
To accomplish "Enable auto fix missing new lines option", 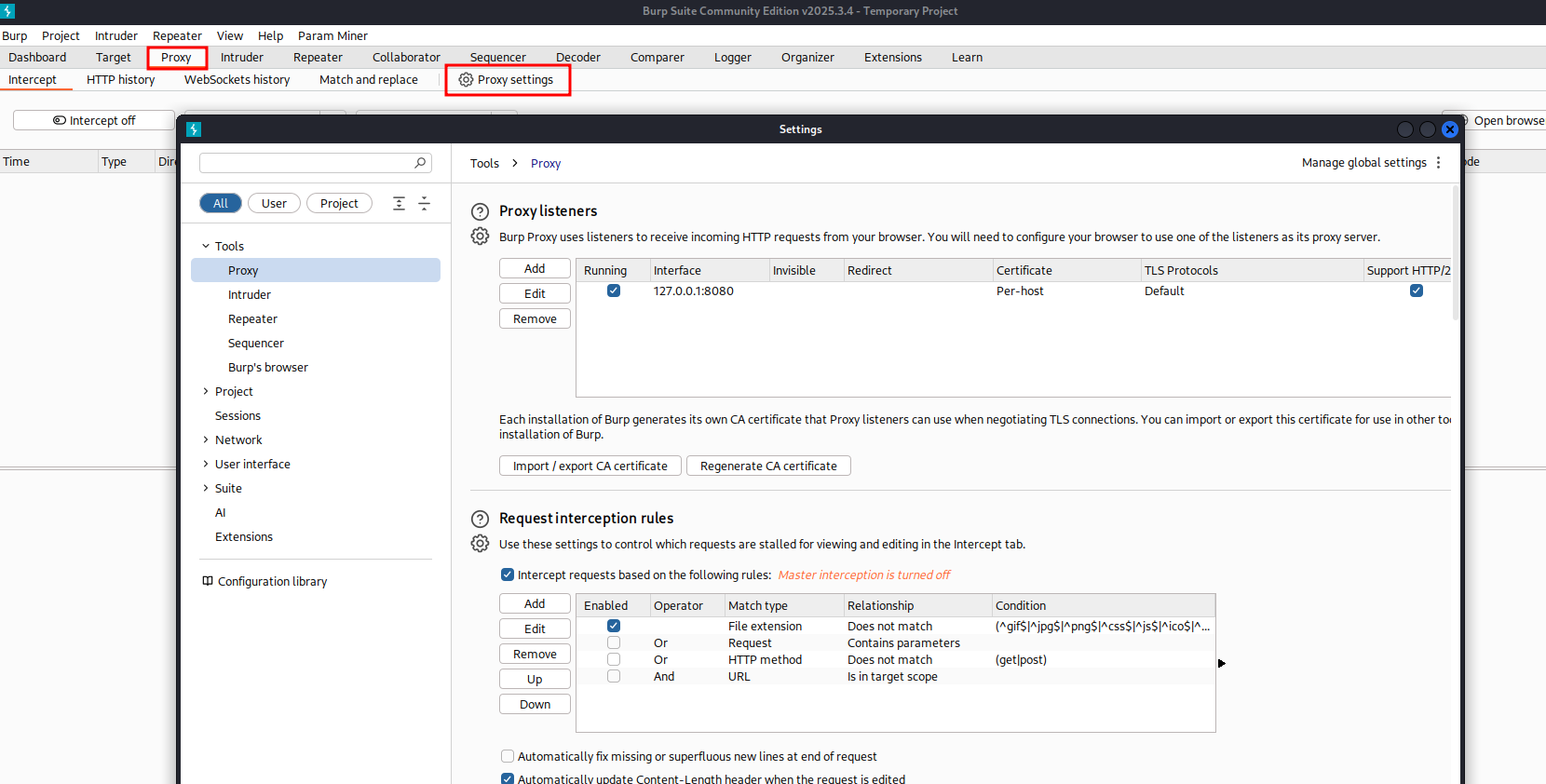I will [508, 756].
